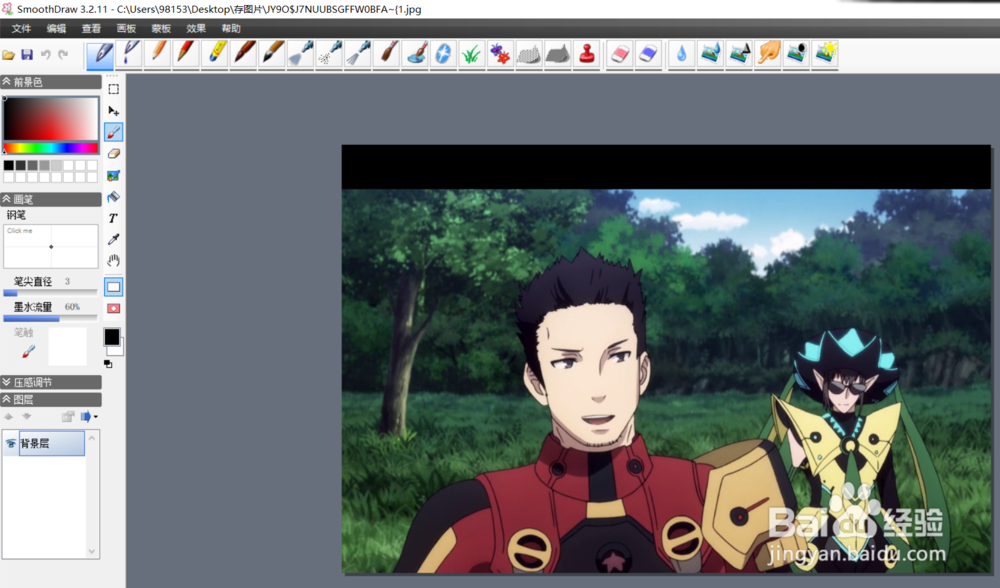Activate the paintbrush tool in side toolbox
This screenshot has width=1000, height=588.
(x=114, y=132)
